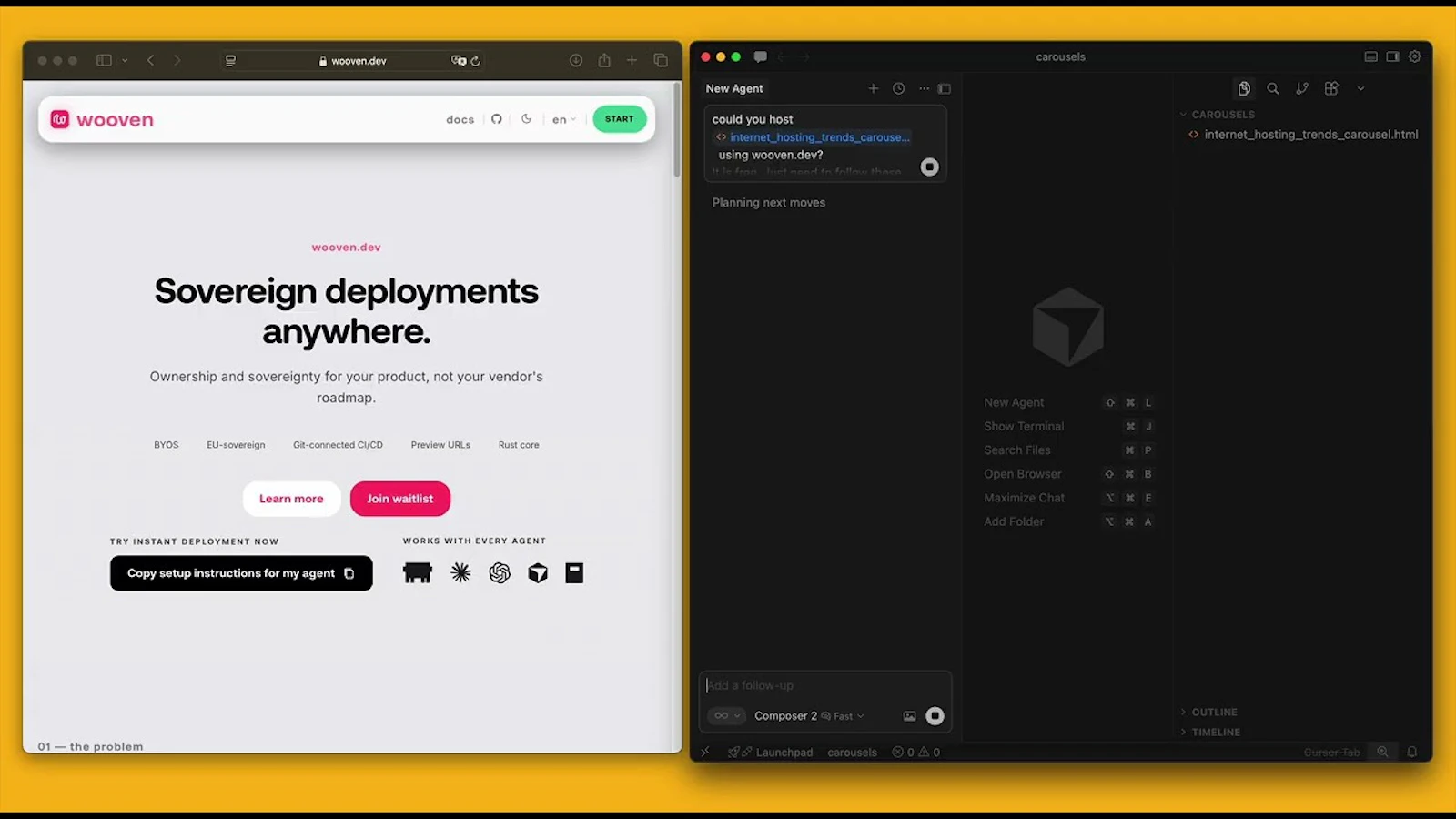Open Source Control icon in Cursor sidebar

pyautogui.click(x=1302, y=88)
